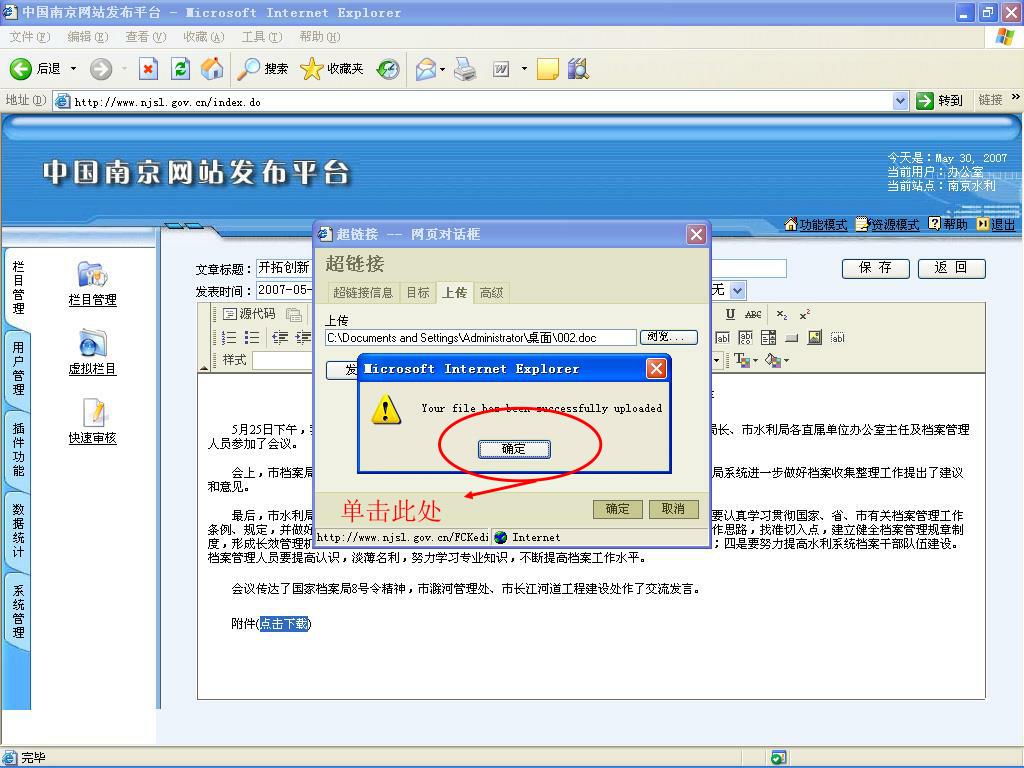Image resolution: width=1024 pixels, height=768 pixels.
Task: Click the 源代码 source view button
Action: point(249,314)
